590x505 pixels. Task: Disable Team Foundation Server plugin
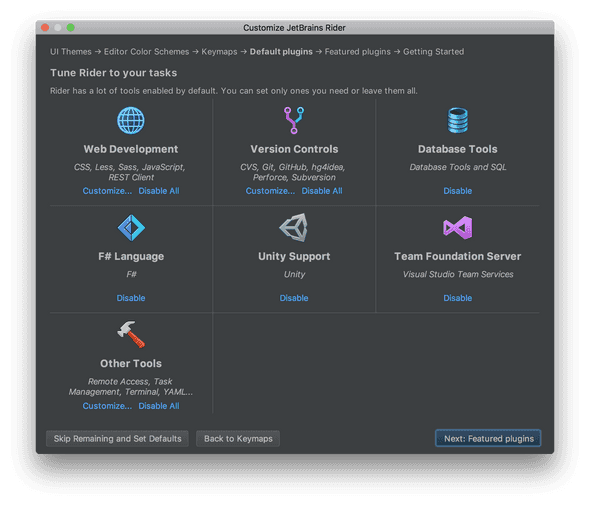click(458, 298)
